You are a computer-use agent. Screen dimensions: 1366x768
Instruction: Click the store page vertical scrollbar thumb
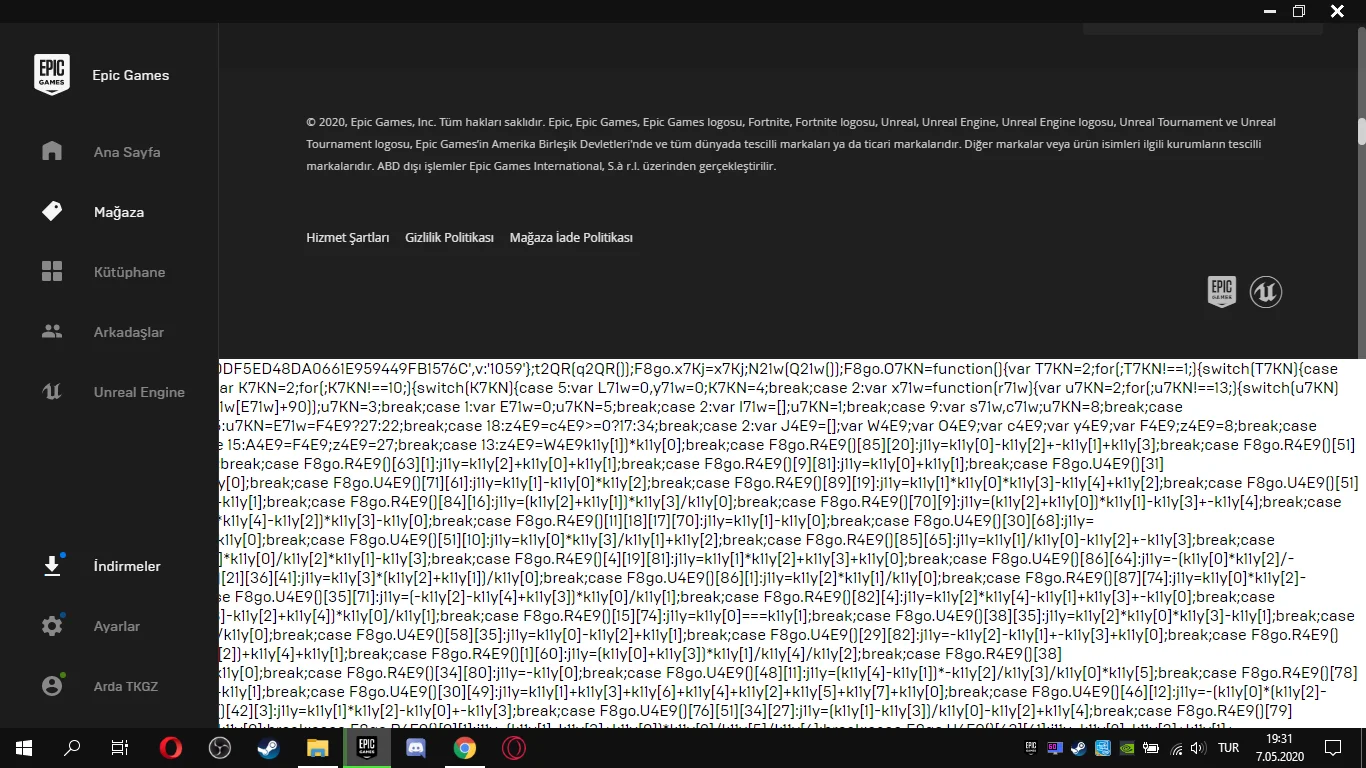[x=1361, y=132]
